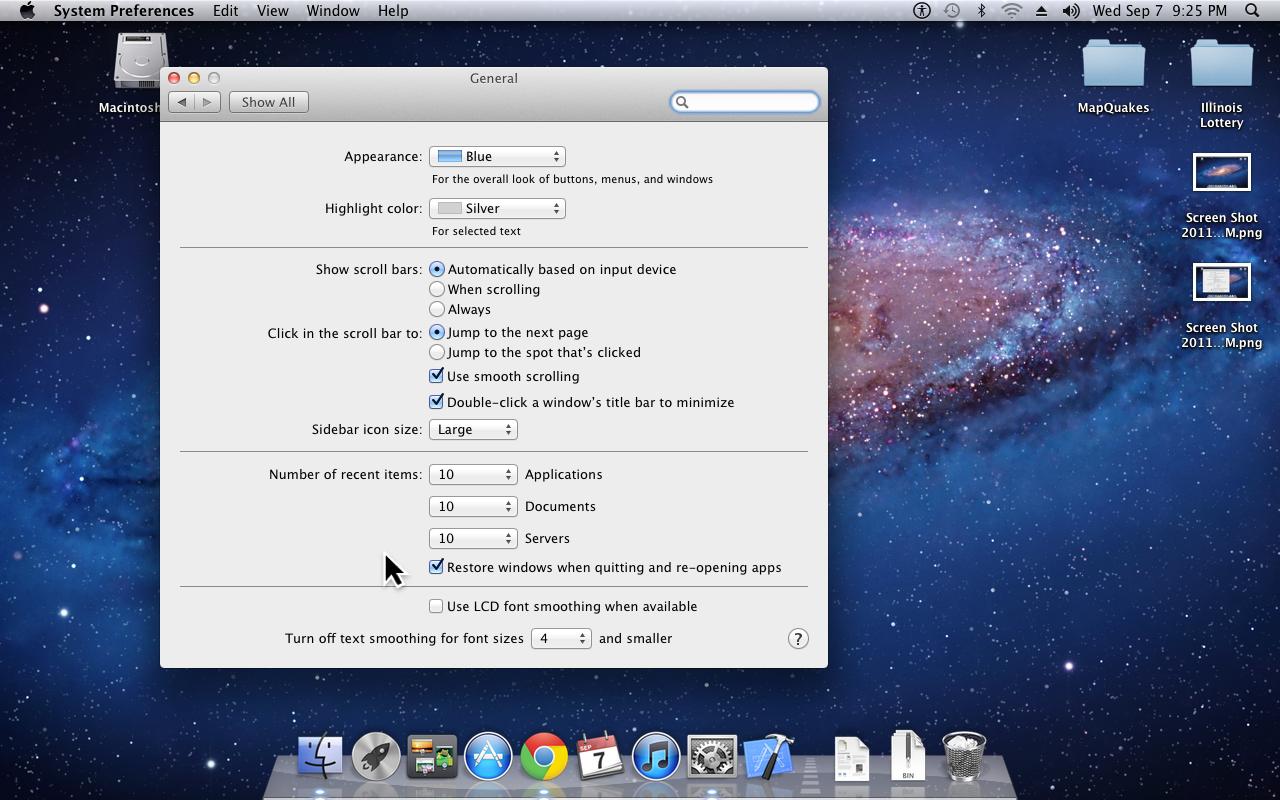
Task: Open Launchpad from the Dock
Action: [x=376, y=756]
